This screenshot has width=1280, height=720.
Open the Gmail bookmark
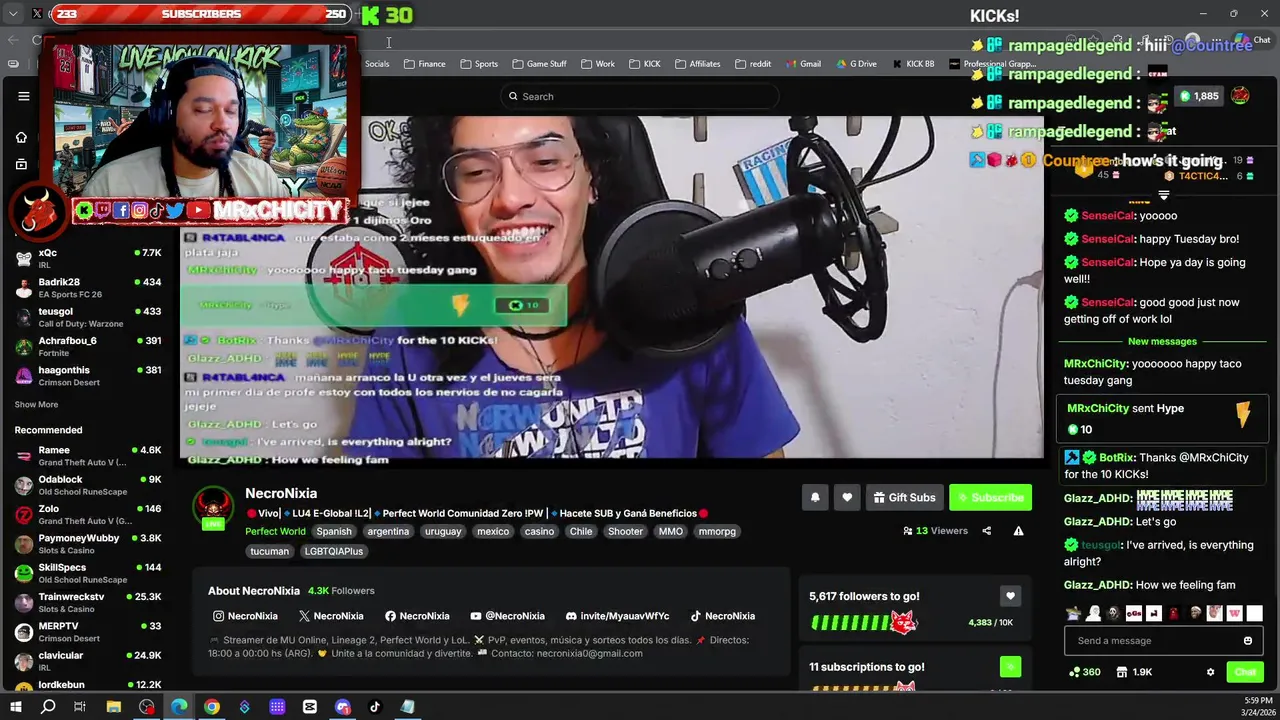(x=803, y=64)
